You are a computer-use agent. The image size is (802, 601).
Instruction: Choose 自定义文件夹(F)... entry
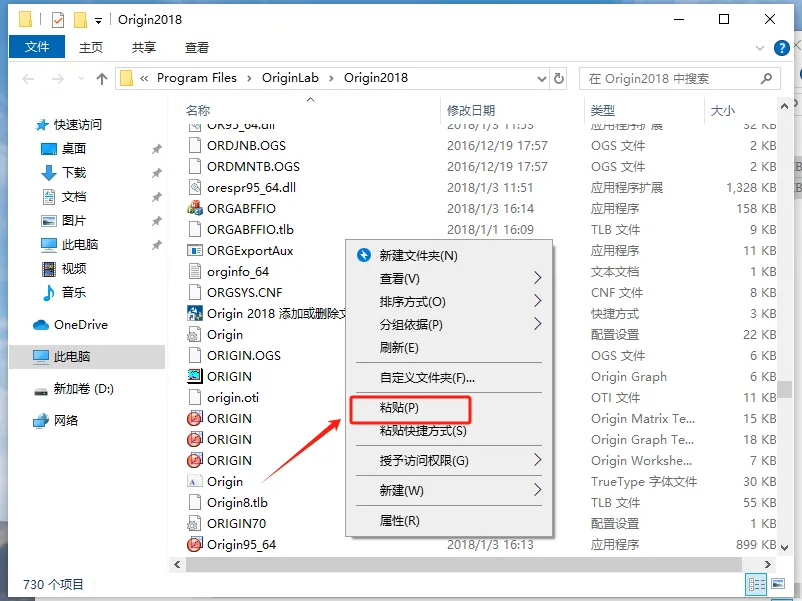(427, 377)
